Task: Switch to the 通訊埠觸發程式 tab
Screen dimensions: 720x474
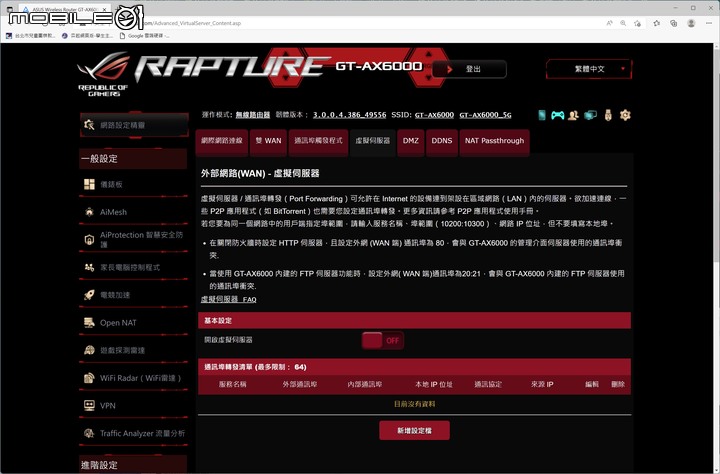Action: coord(318,141)
